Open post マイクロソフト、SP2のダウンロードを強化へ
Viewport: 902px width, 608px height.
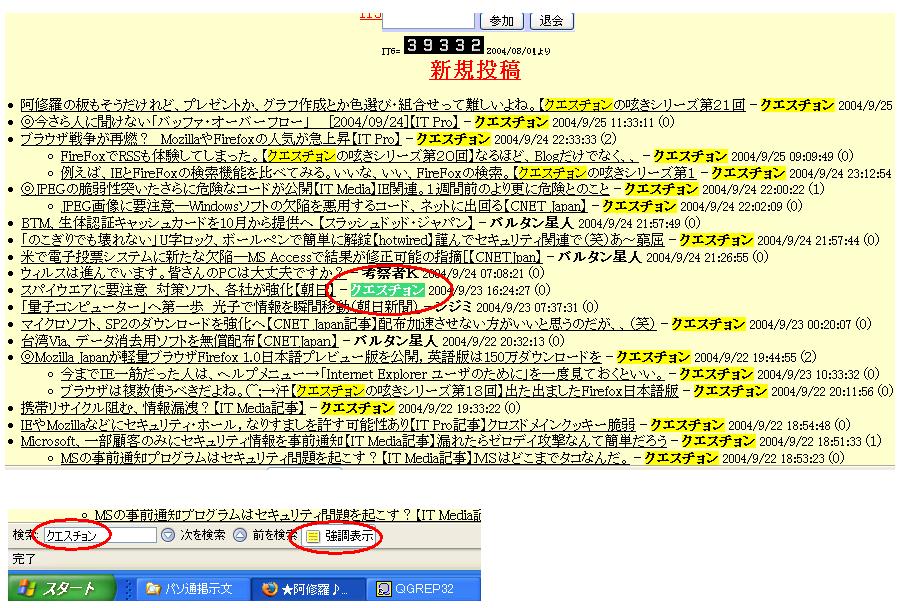coord(338,324)
